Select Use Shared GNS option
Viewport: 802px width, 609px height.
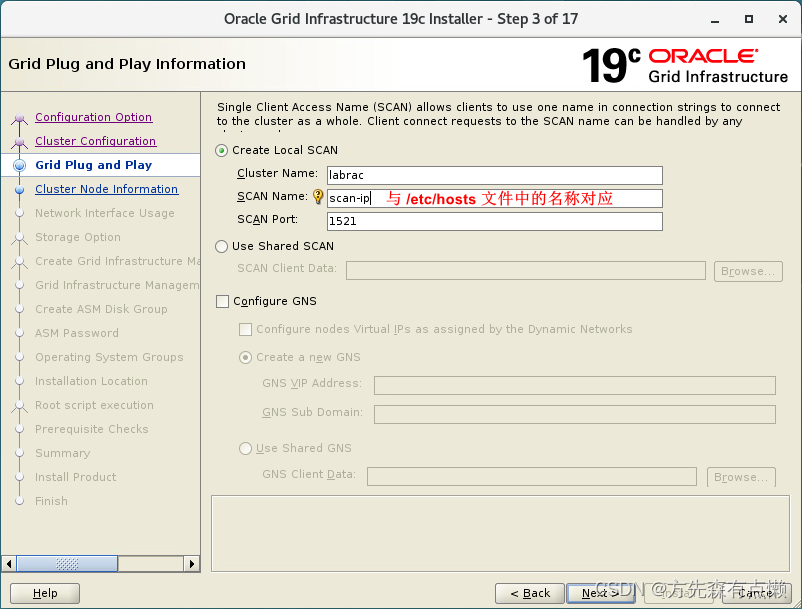click(x=246, y=448)
